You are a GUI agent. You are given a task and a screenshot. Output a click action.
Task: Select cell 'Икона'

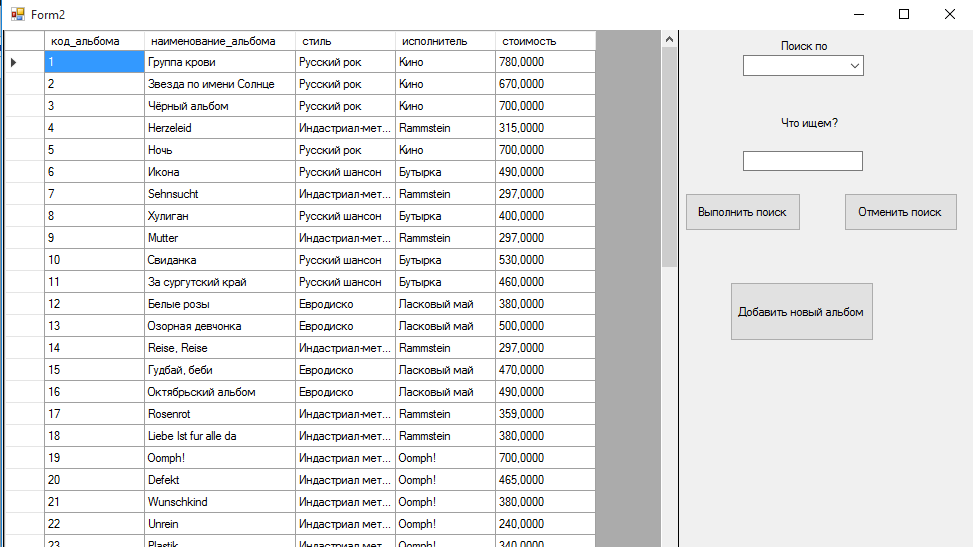pos(220,172)
